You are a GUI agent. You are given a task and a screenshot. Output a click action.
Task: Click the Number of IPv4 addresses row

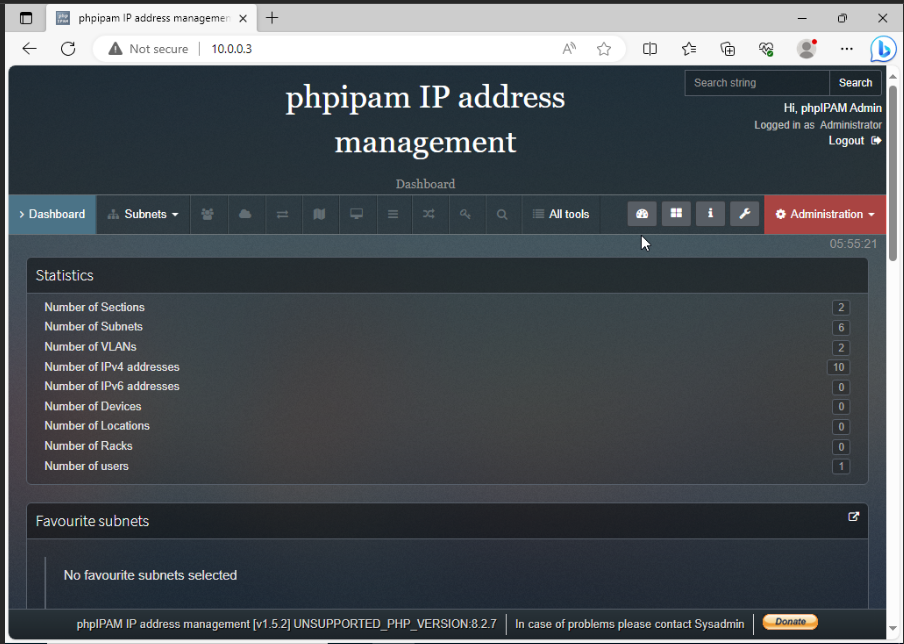click(447, 367)
